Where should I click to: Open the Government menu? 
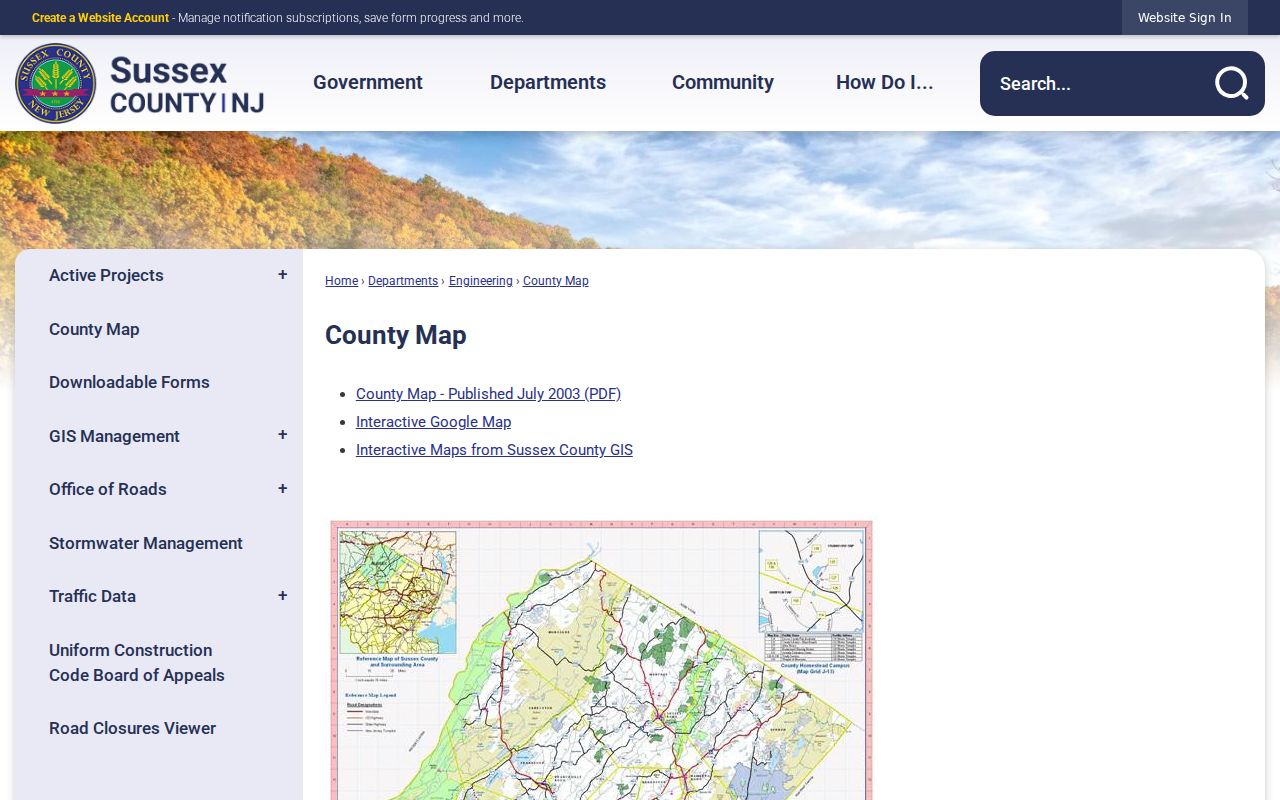click(368, 83)
